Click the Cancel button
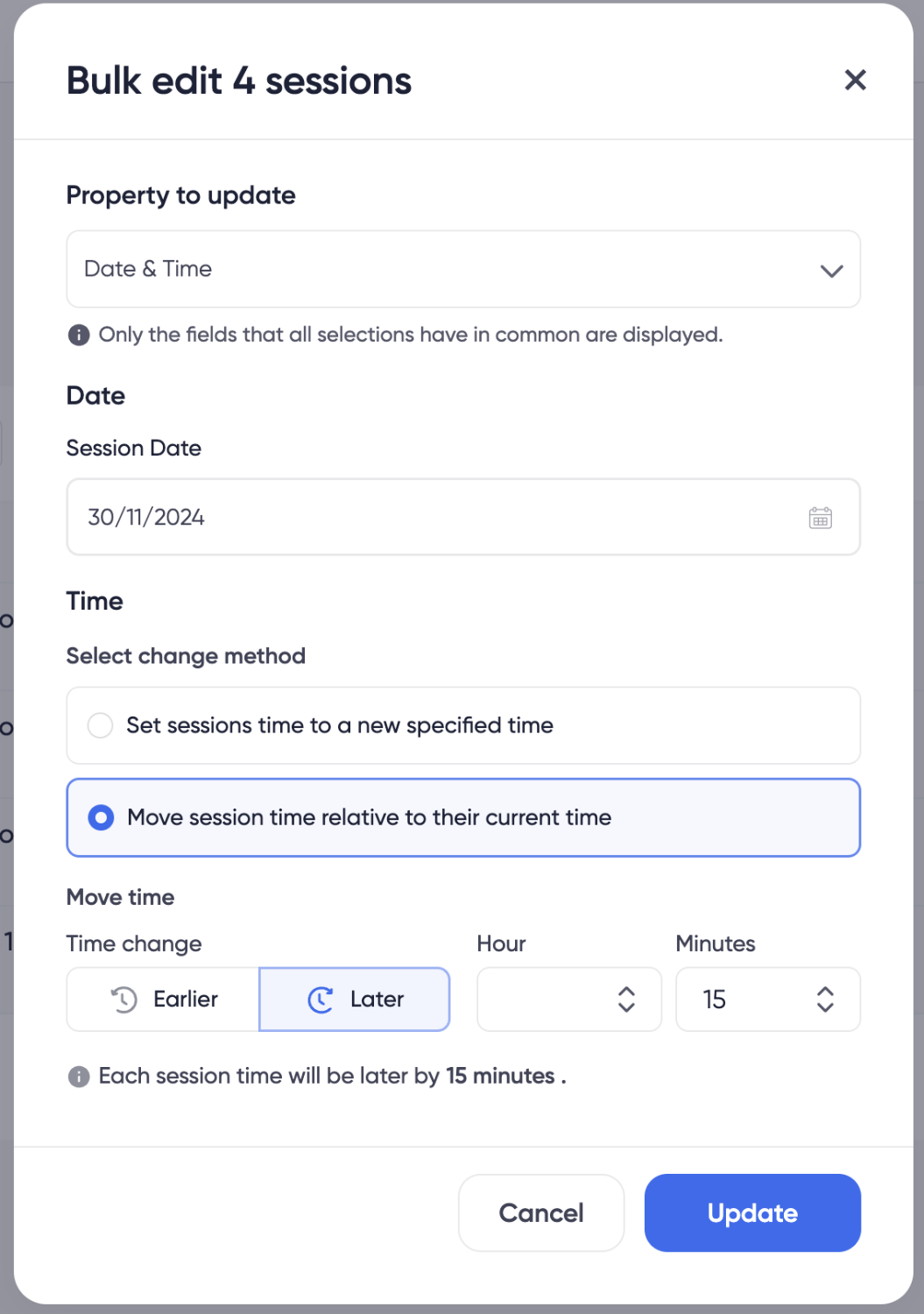 (541, 1213)
